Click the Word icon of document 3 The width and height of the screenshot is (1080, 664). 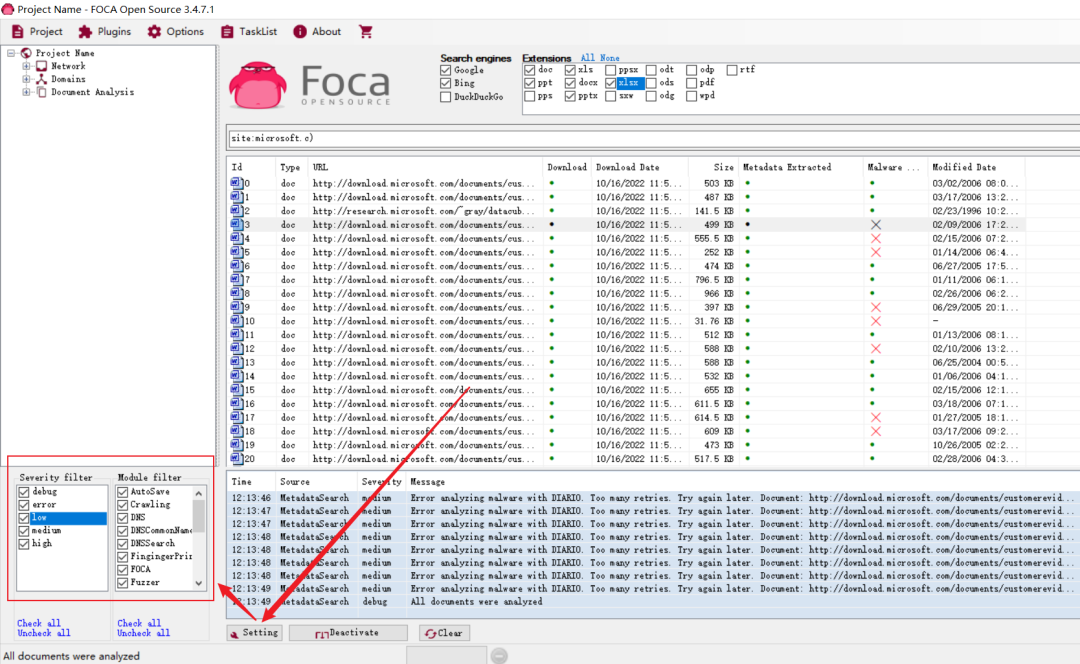236,225
